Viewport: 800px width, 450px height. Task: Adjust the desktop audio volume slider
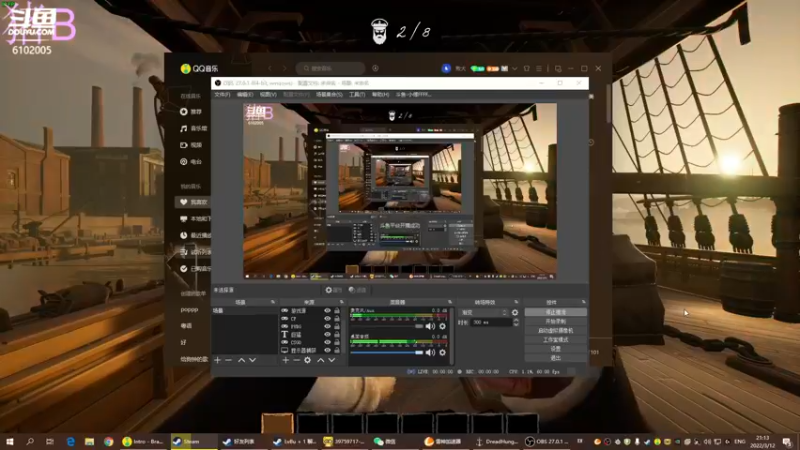tap(387, 352)
